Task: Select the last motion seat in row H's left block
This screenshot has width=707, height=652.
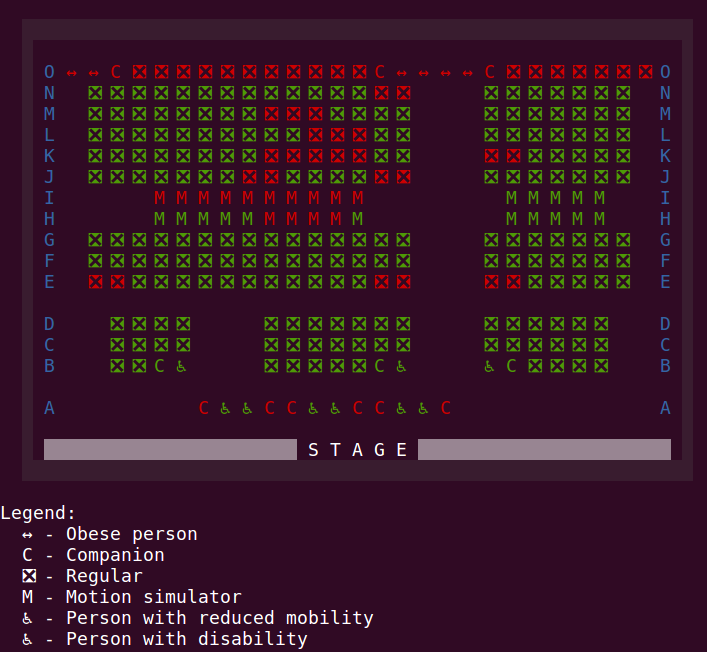Action: (x=358, y=219)
